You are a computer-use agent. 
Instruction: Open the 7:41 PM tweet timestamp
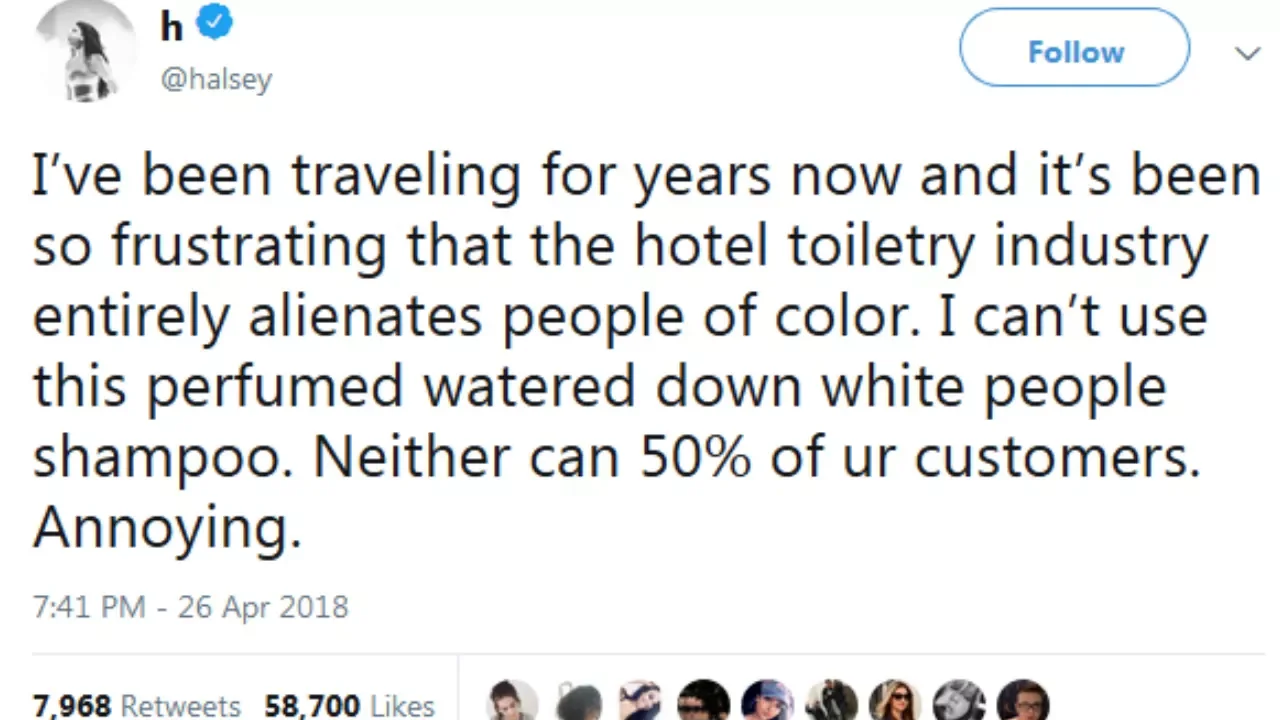point(88,607)
